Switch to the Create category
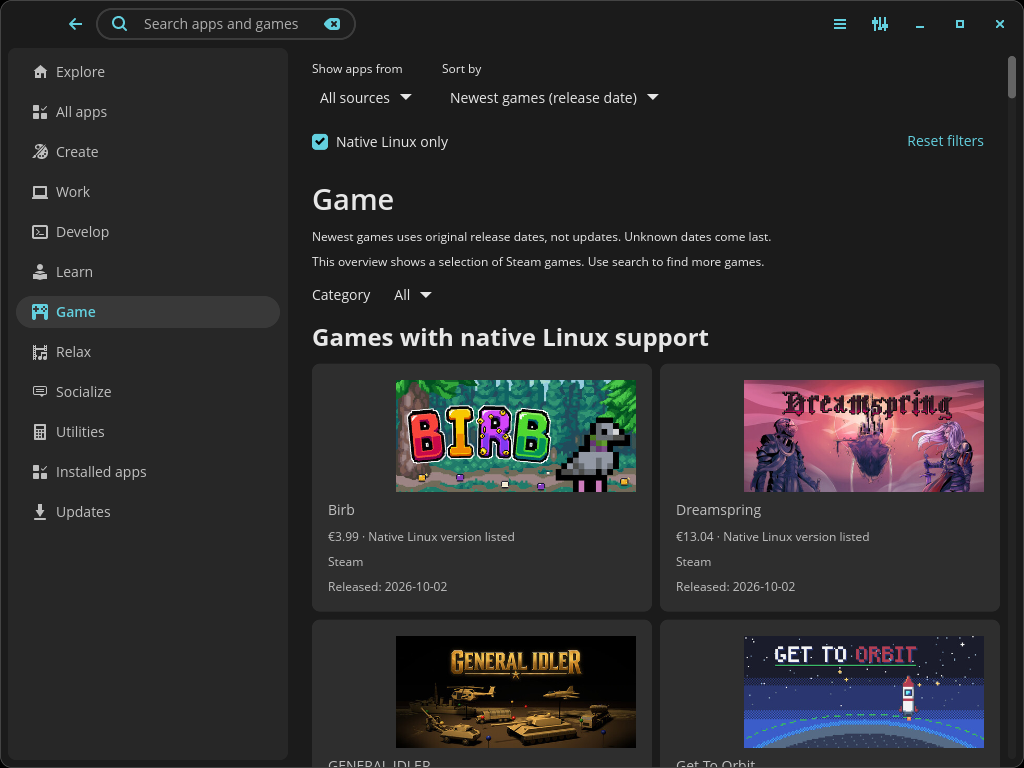The width and height of the screenshot is (1024, 768). 148,152
